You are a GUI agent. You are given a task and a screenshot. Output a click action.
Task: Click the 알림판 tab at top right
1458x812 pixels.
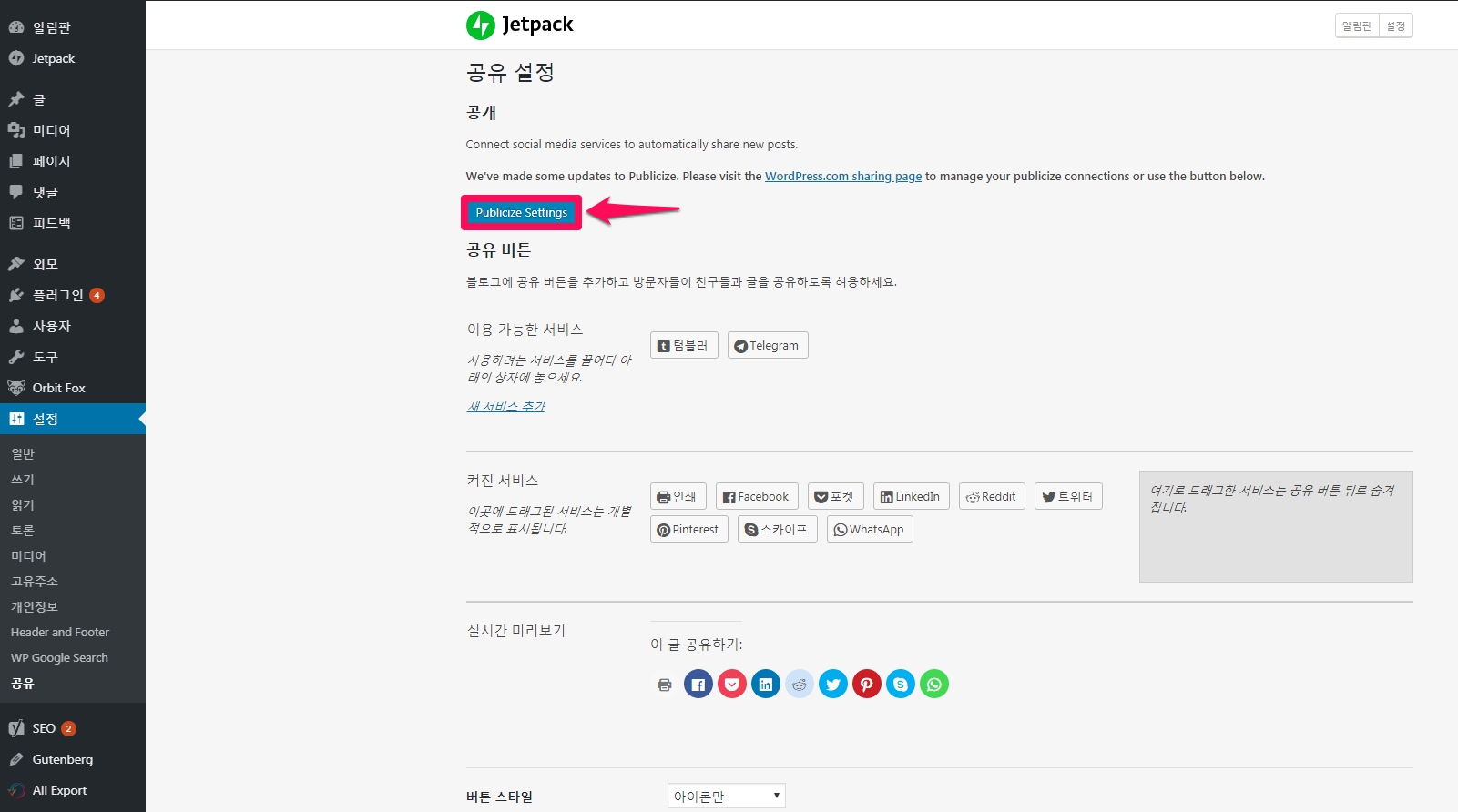pos(1356,26)
